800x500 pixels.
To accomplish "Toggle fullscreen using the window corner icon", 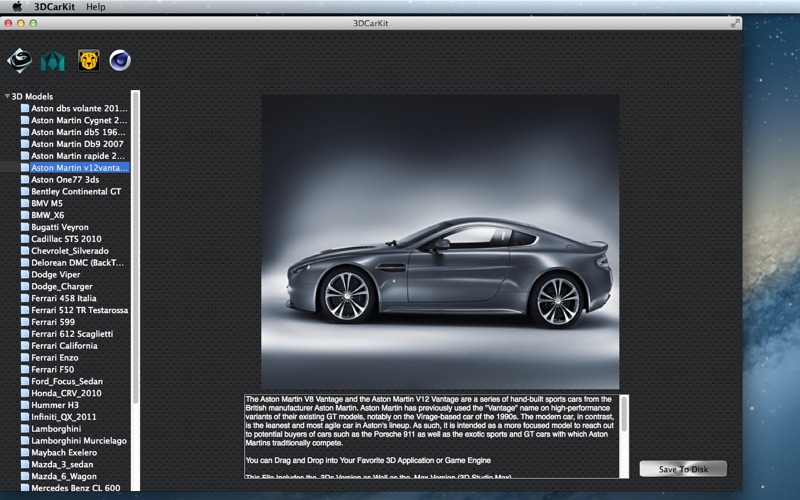I will click(x=735, y=23).
